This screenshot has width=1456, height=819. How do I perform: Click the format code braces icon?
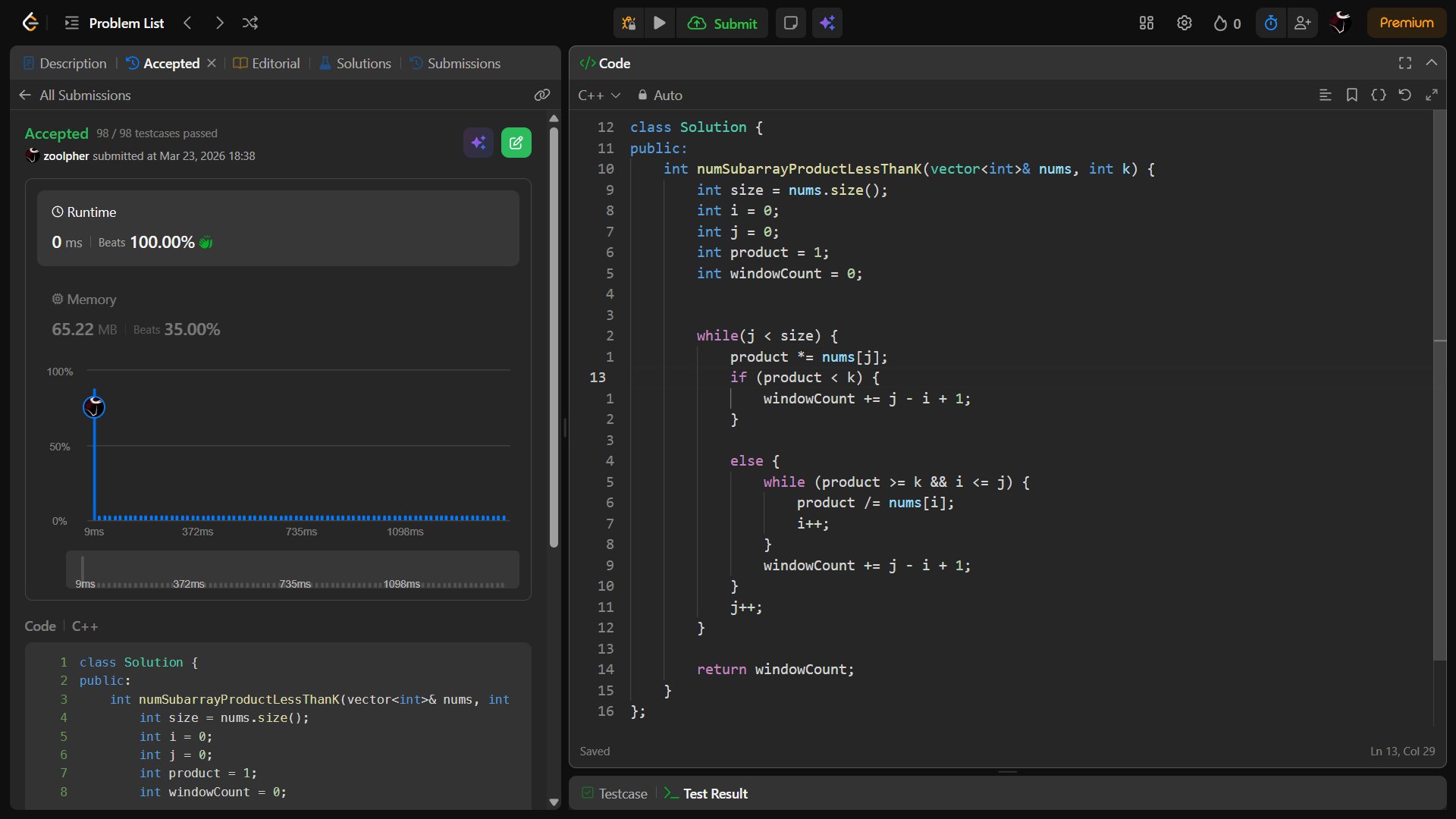click(x=1378, y=95)
